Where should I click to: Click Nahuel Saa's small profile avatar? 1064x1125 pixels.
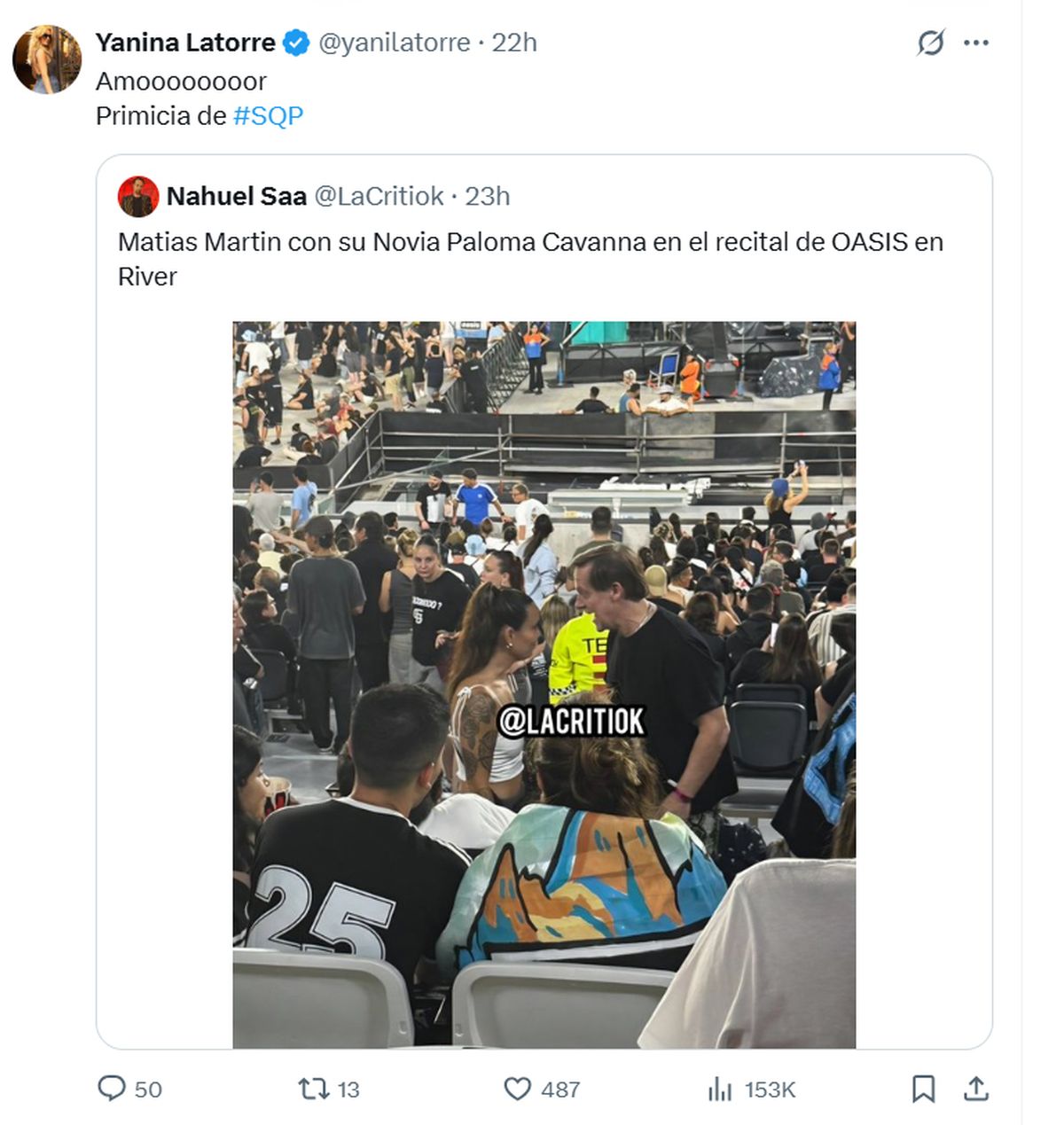pos(138,196)
